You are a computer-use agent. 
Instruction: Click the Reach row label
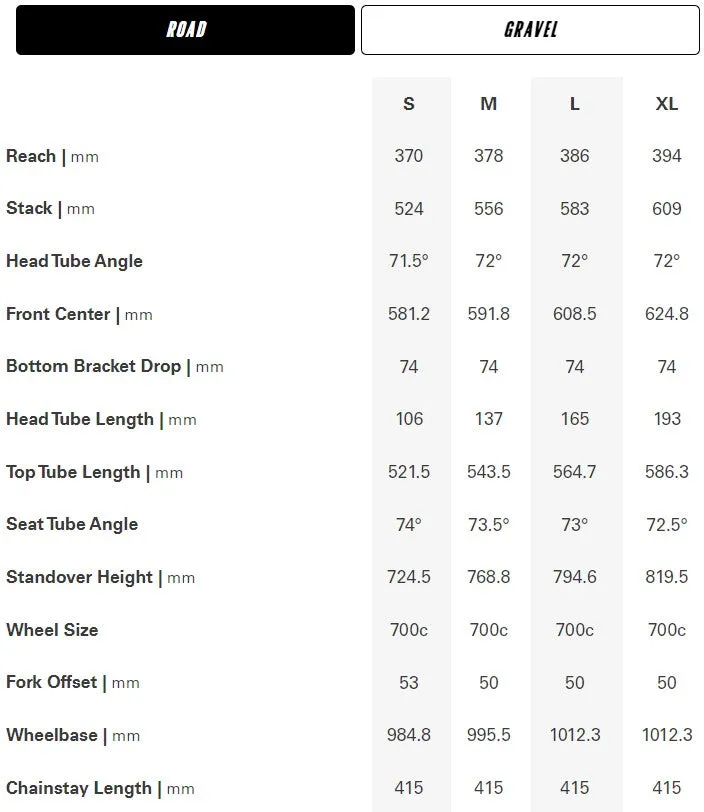[52, 156]
